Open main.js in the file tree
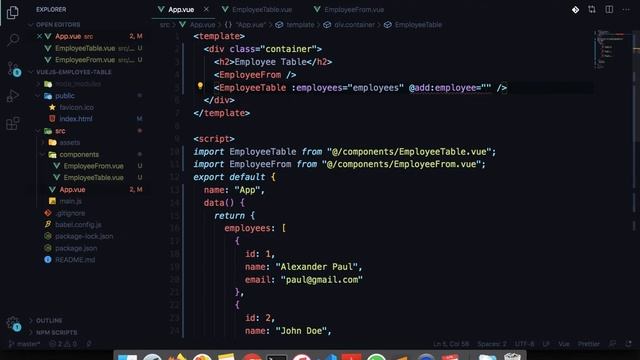The height and width of the screenshot is (360, 640). click(70, 201)
